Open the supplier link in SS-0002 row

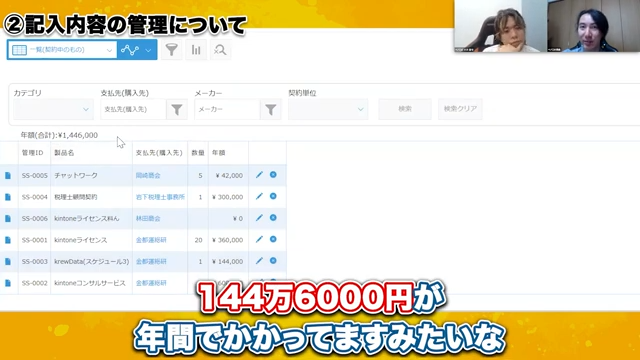click(x=151, y=283)
